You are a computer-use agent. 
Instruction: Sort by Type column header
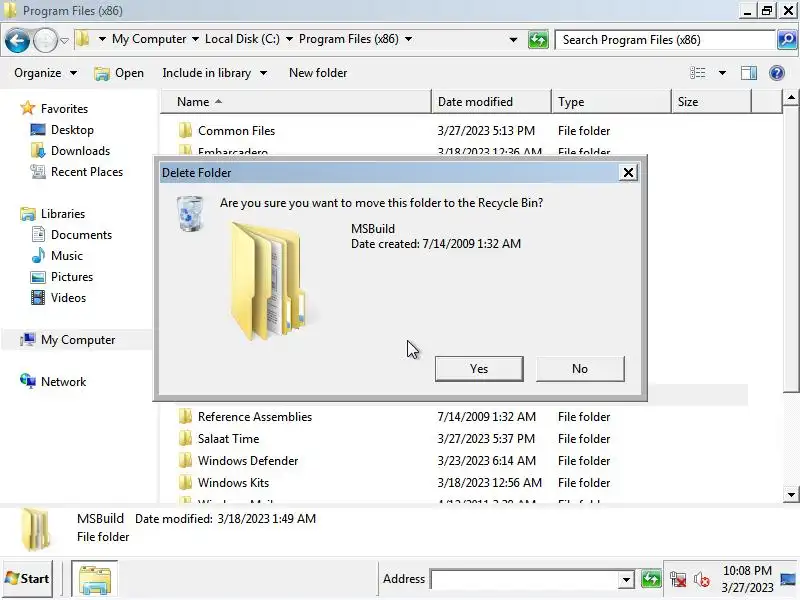pos(611,102)
